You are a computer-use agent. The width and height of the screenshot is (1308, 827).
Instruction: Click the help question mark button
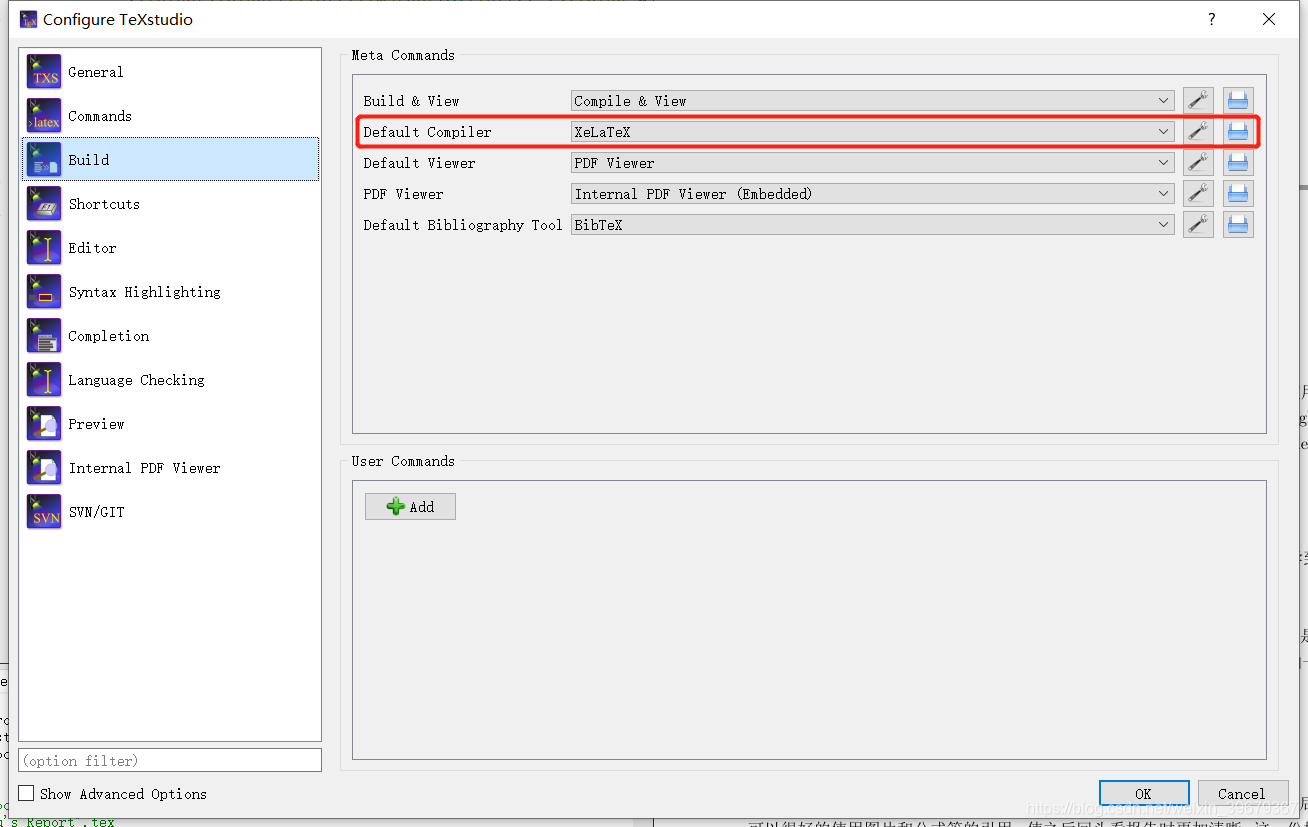(1212, 19)
